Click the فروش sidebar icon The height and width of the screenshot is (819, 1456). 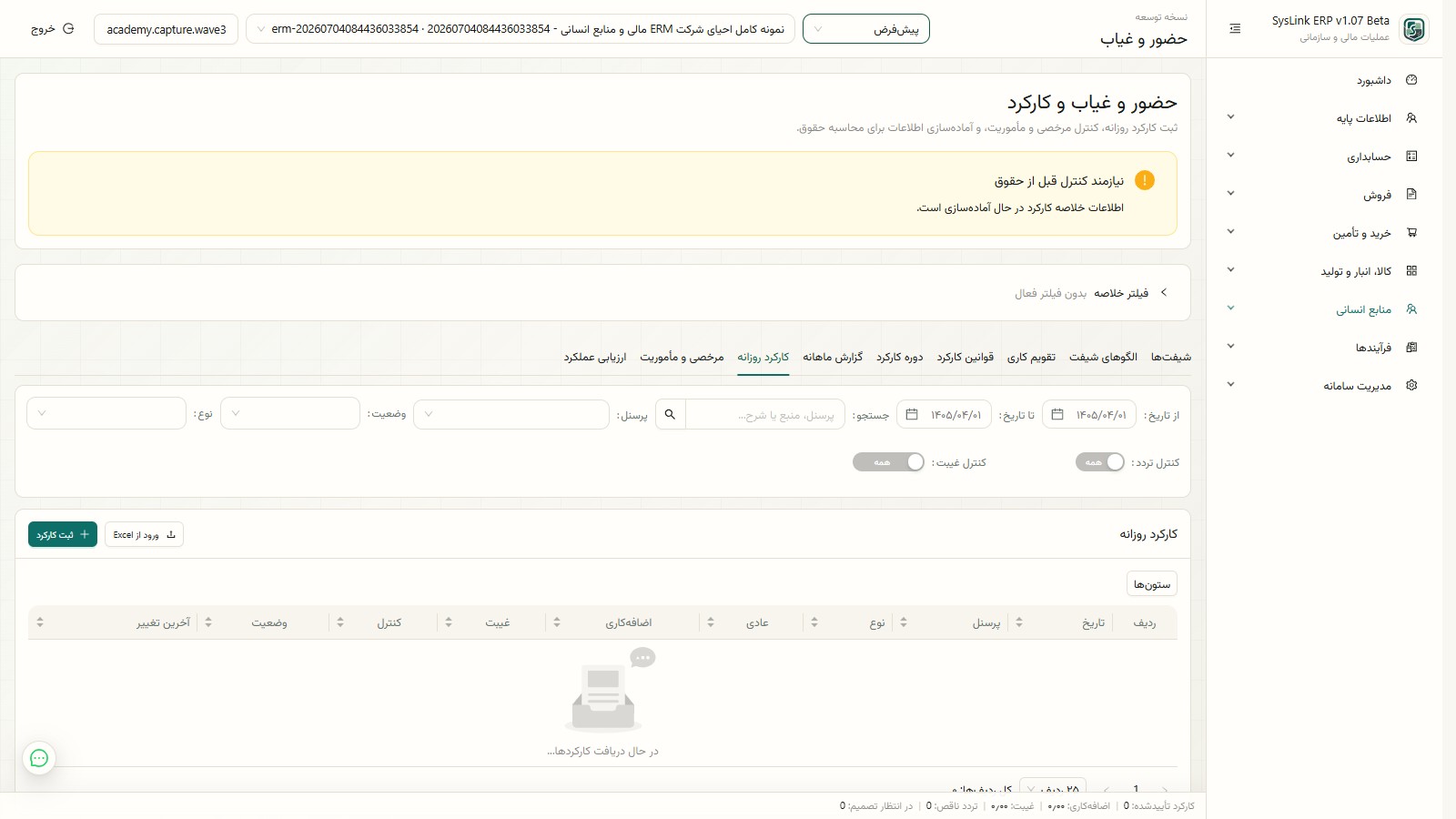1411,195
